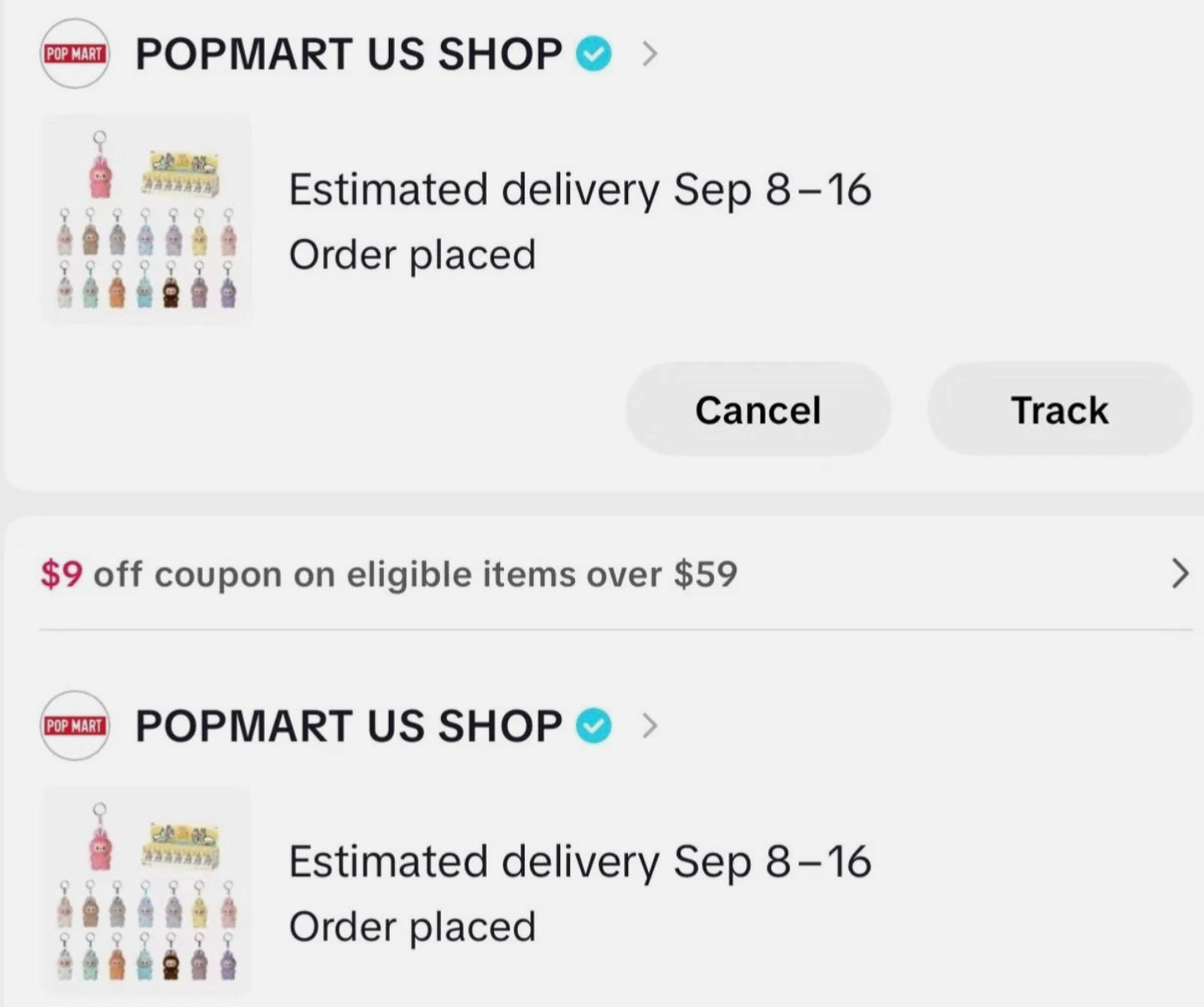Click the Pop Mart logo on the second order
Viewport: 1204px width, 1007px height.
(74, 725)
